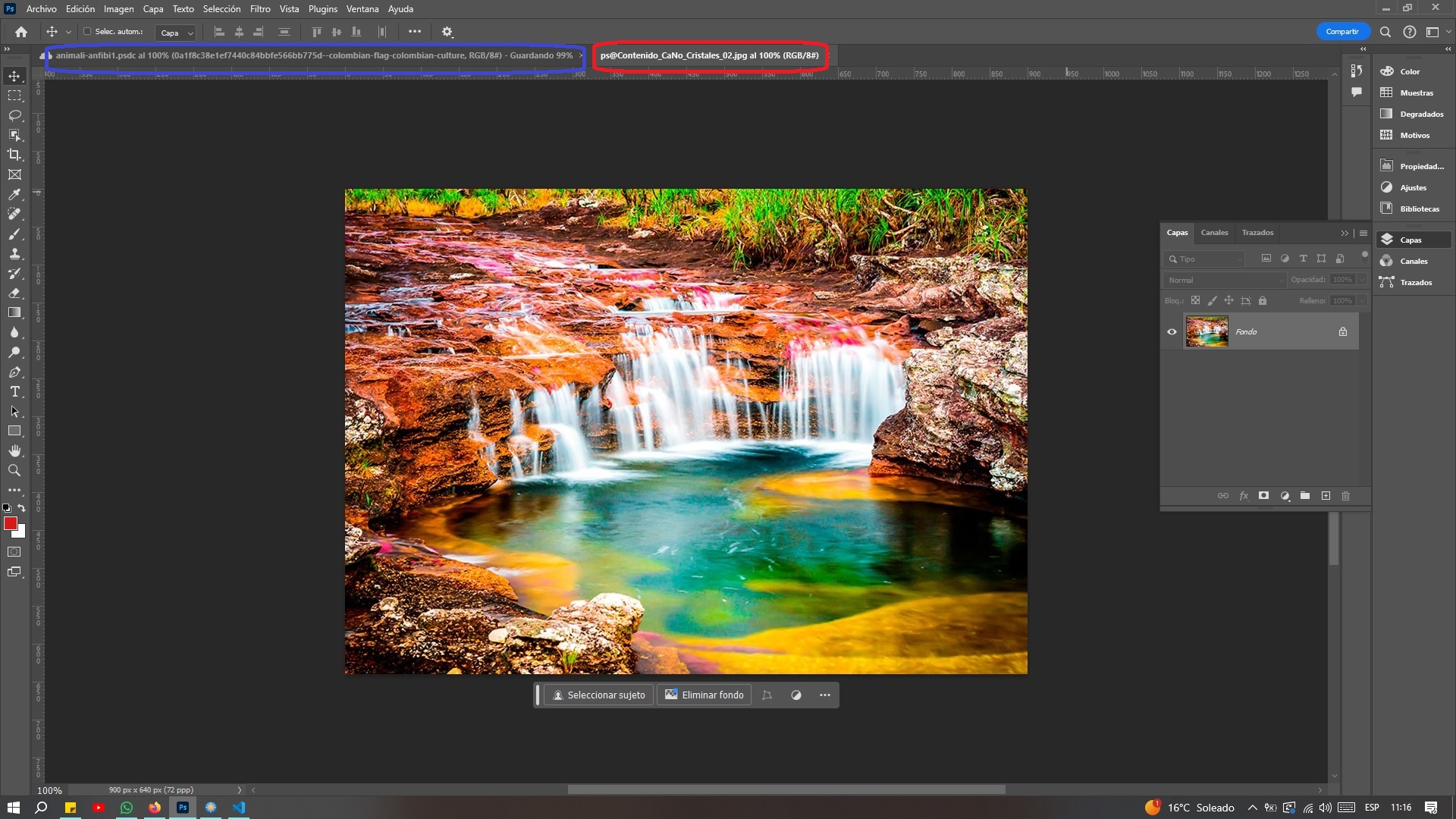Select the Move tool in toolbar
The image size is (1456, 819).
14,76
